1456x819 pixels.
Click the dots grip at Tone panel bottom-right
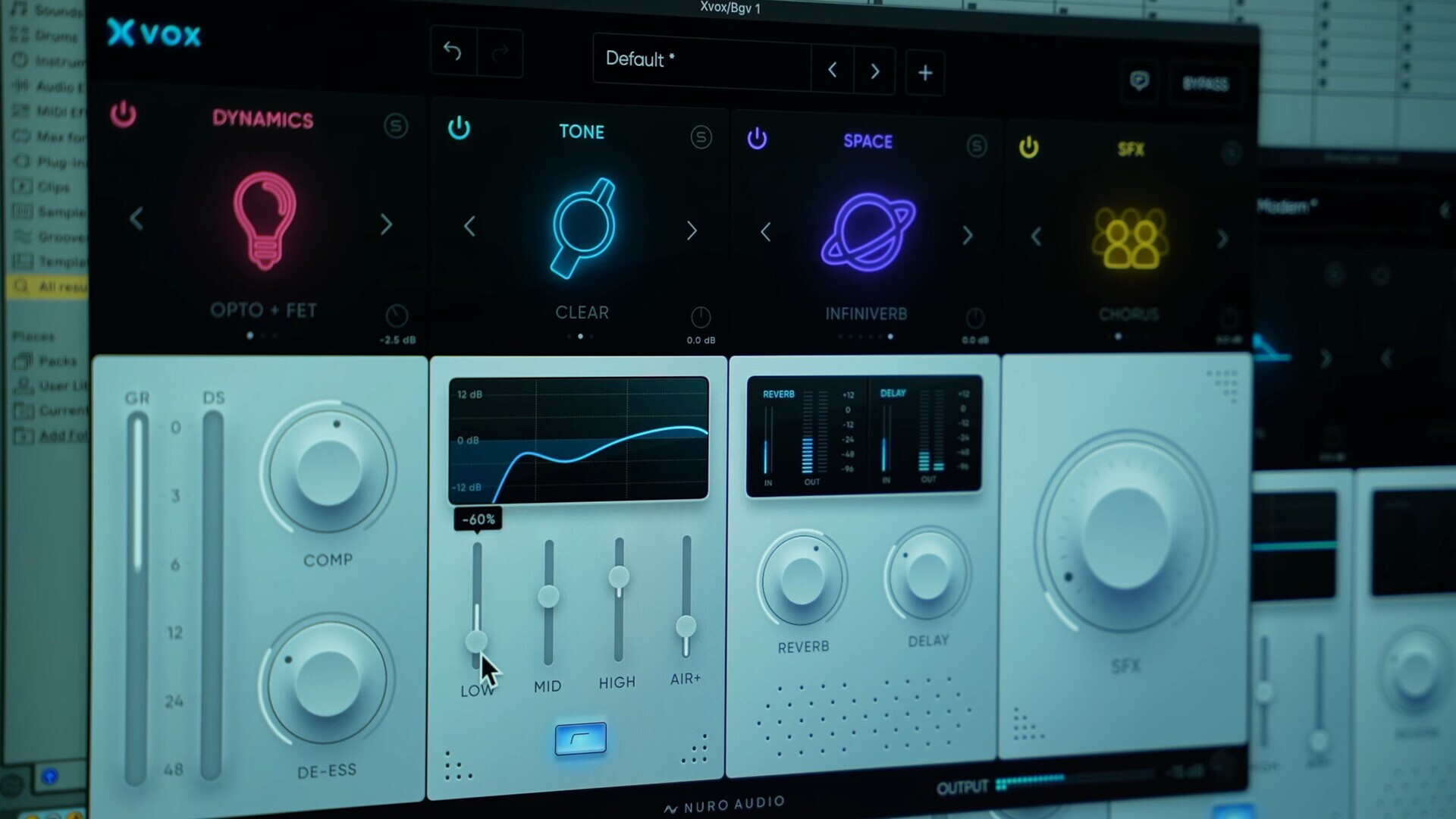[695, 748]
